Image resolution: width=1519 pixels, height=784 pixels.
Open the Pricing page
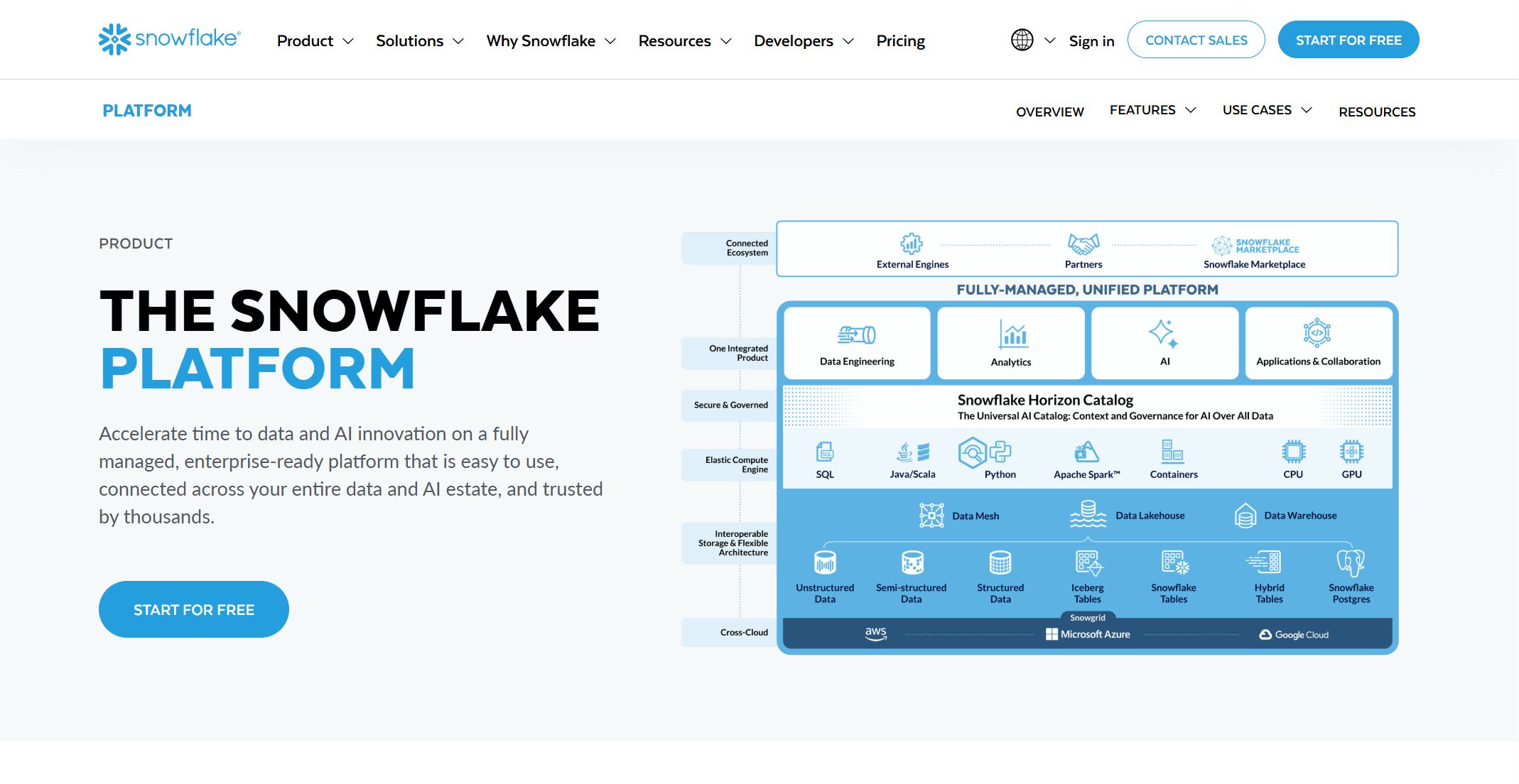point(900,40)
